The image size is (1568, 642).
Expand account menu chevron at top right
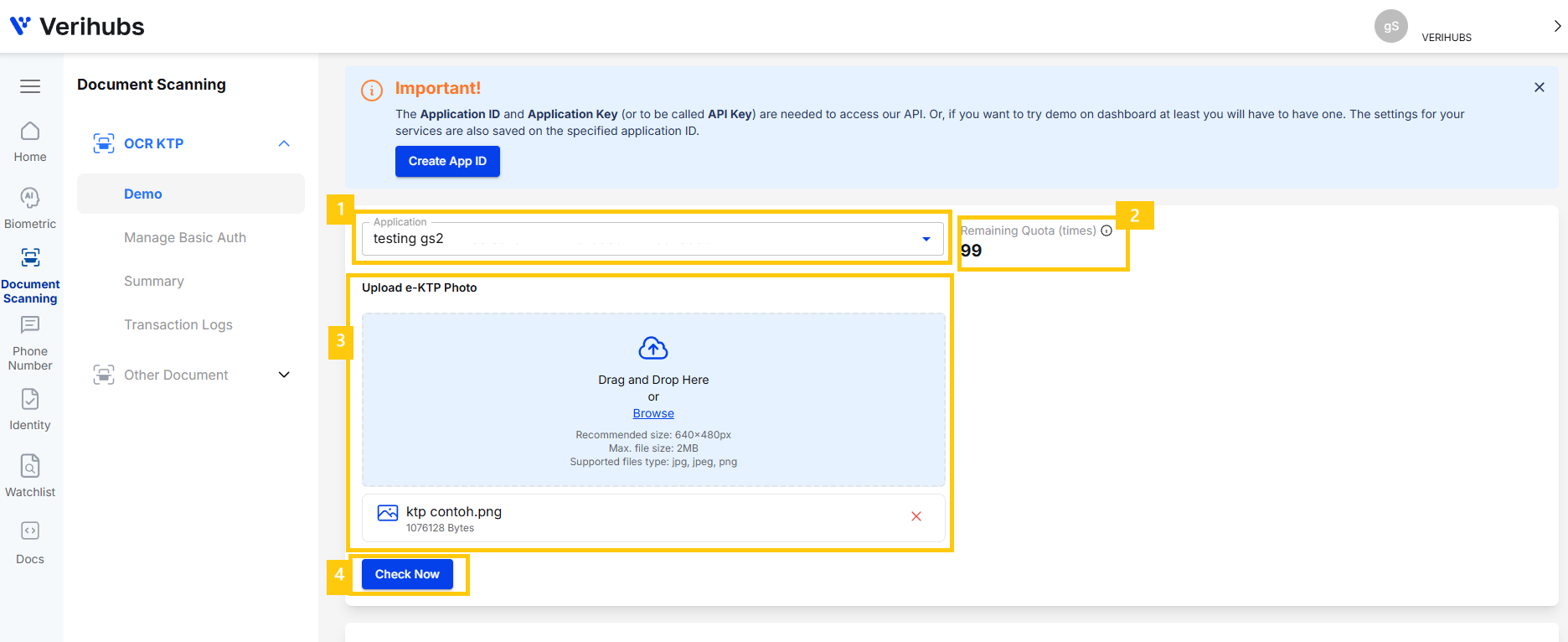click(1557, 26)
